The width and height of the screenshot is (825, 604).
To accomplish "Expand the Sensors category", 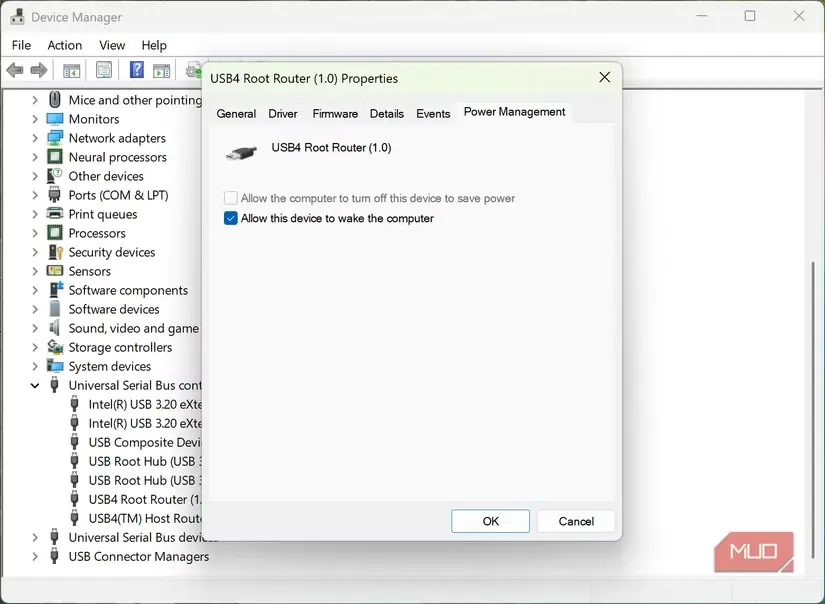I will tap(35, 271).
